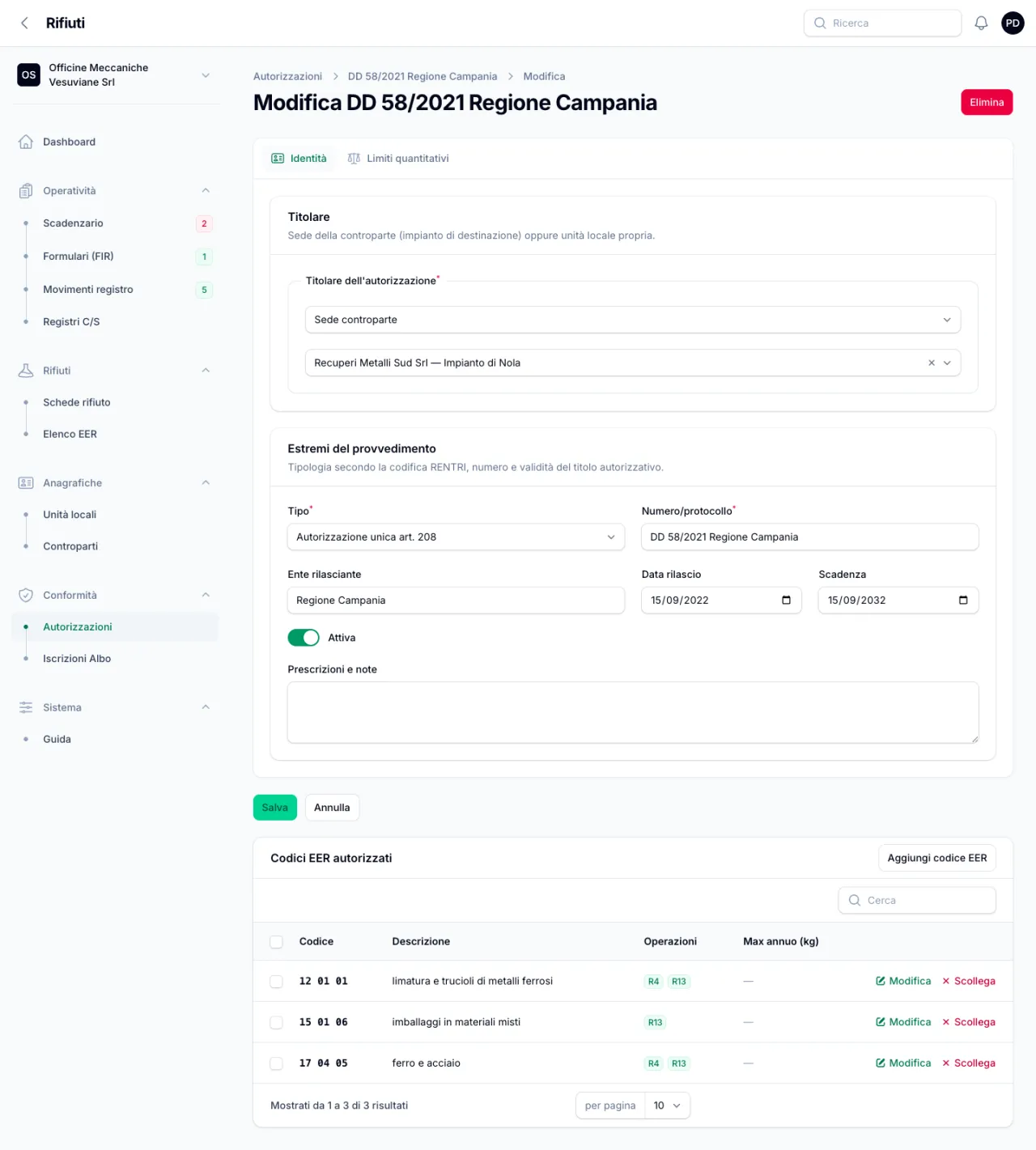Click the Numero/protocollo input field
1036x1150 pixels.
point(810,537)
